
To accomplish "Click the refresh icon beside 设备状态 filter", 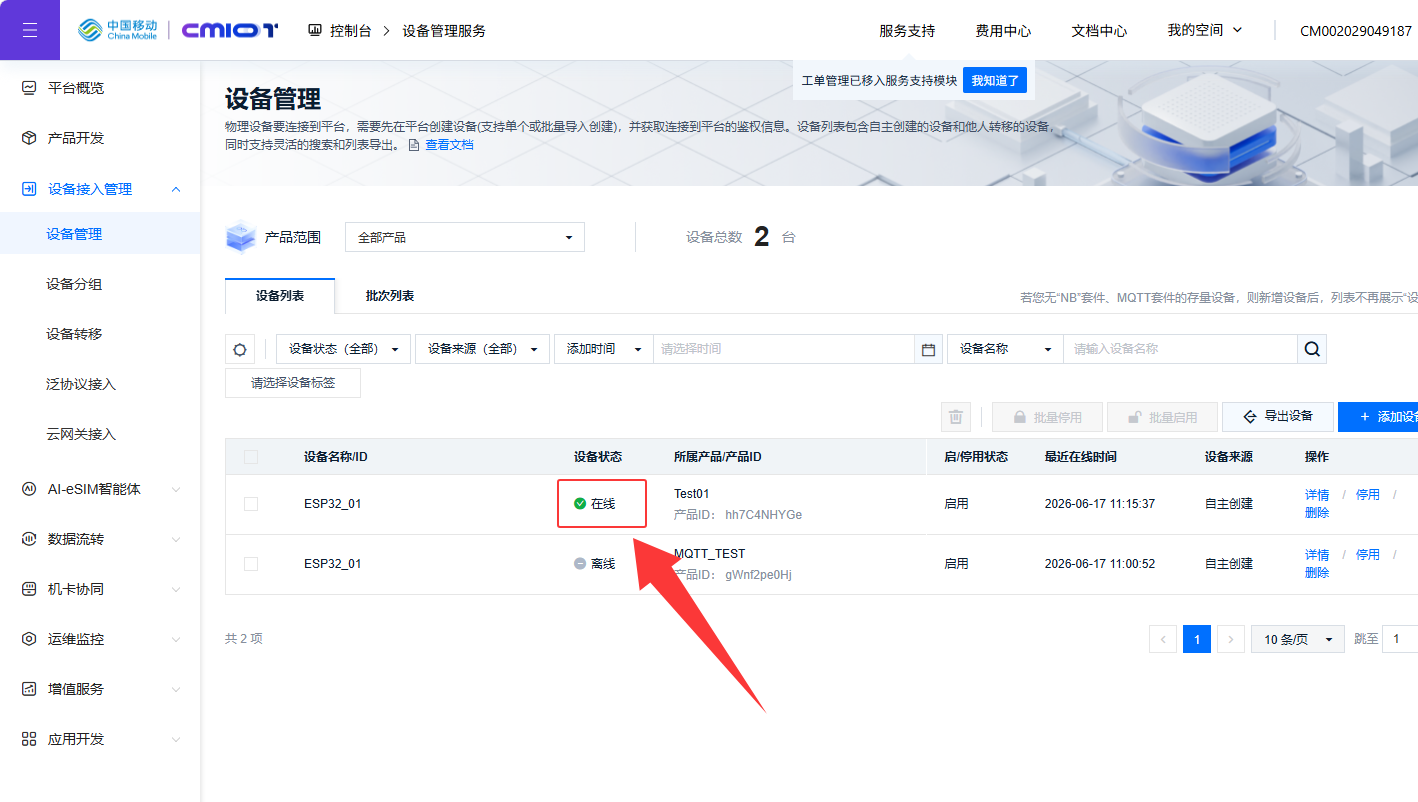I will pyautogui.click(x=240, y=349).
